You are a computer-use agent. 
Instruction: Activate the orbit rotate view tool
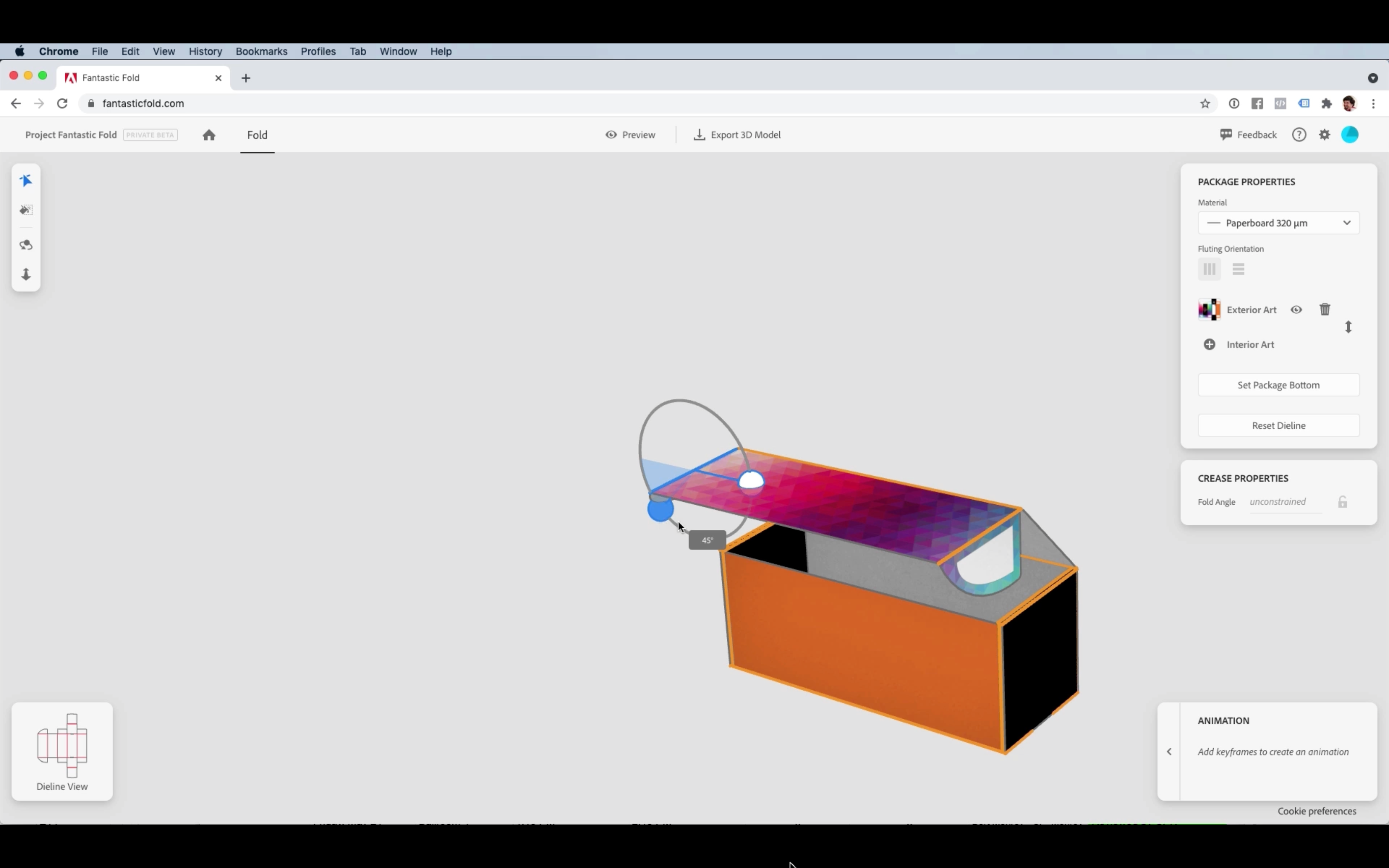coord(26,245)
